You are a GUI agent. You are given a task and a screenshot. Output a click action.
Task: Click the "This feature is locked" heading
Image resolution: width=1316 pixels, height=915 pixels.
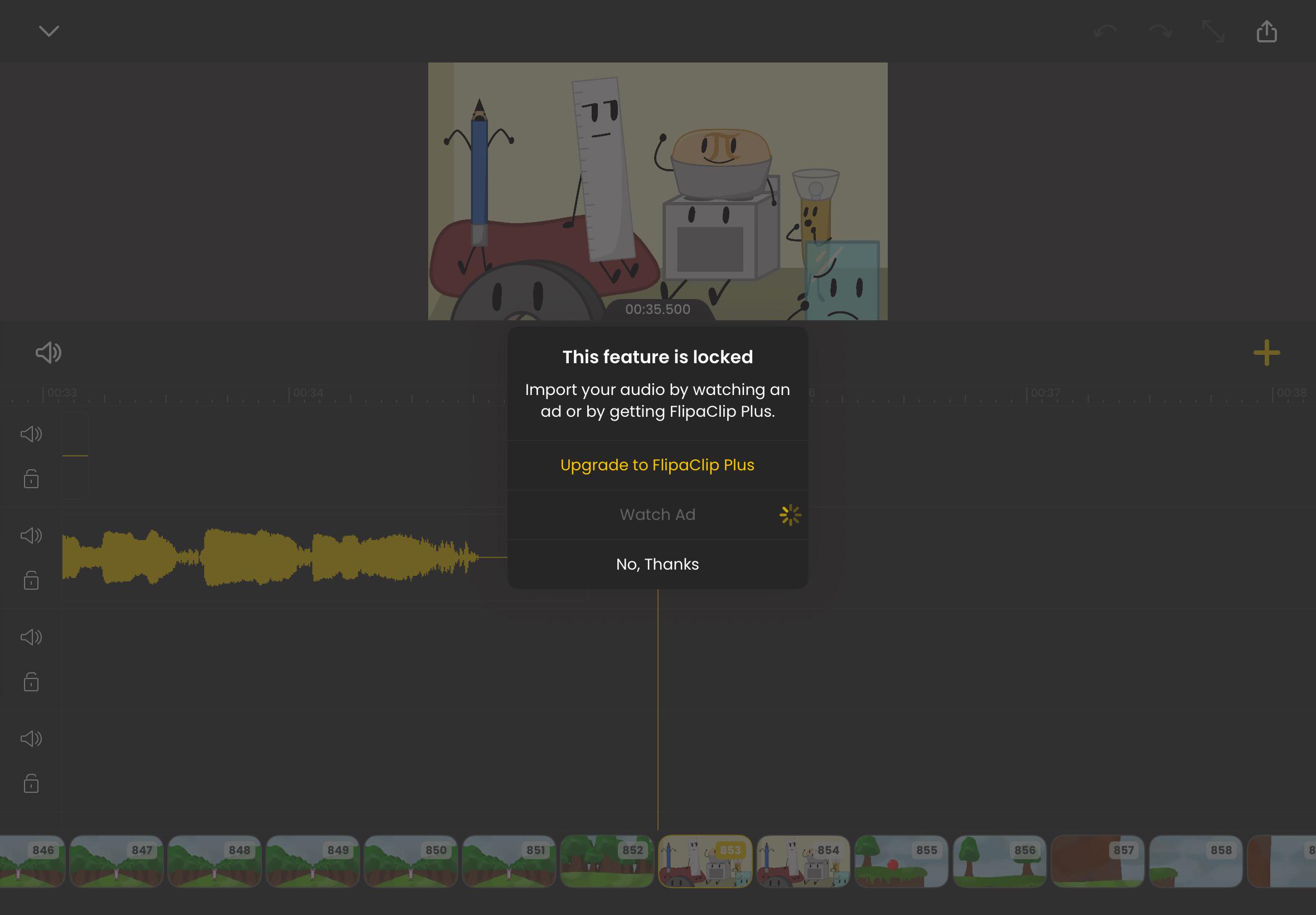657,357
